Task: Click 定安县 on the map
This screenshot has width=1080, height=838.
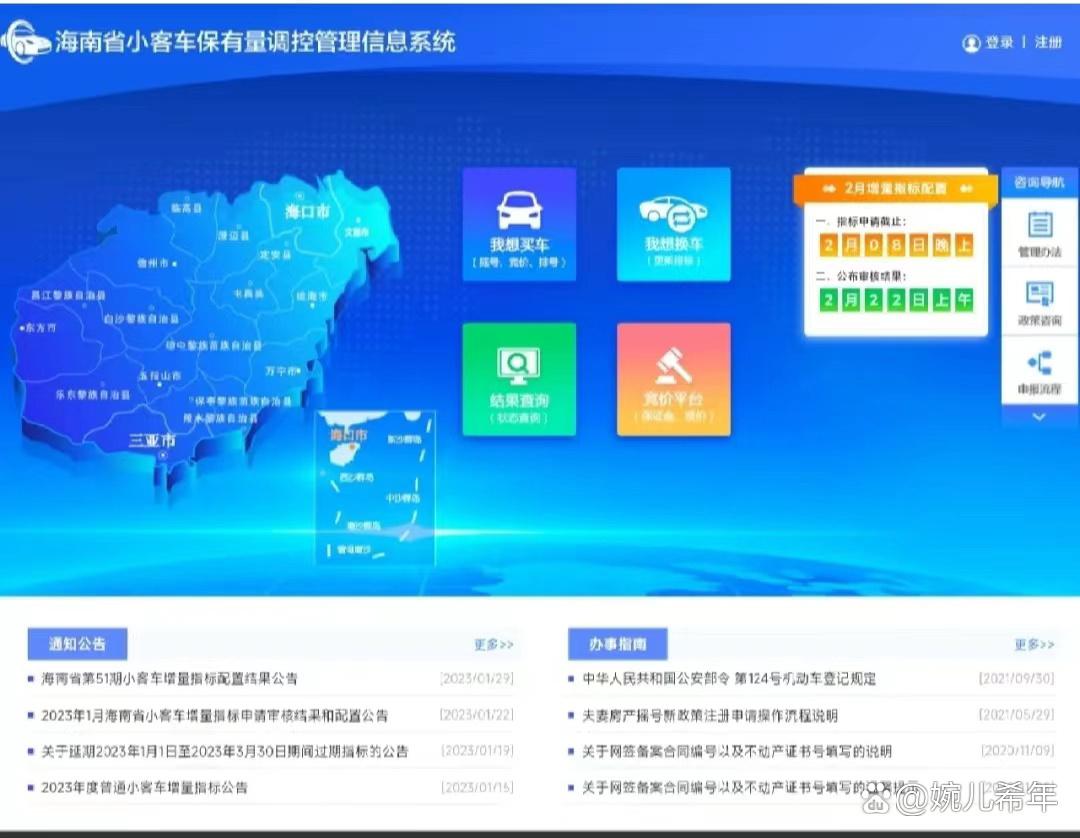Action: [275, 255]
